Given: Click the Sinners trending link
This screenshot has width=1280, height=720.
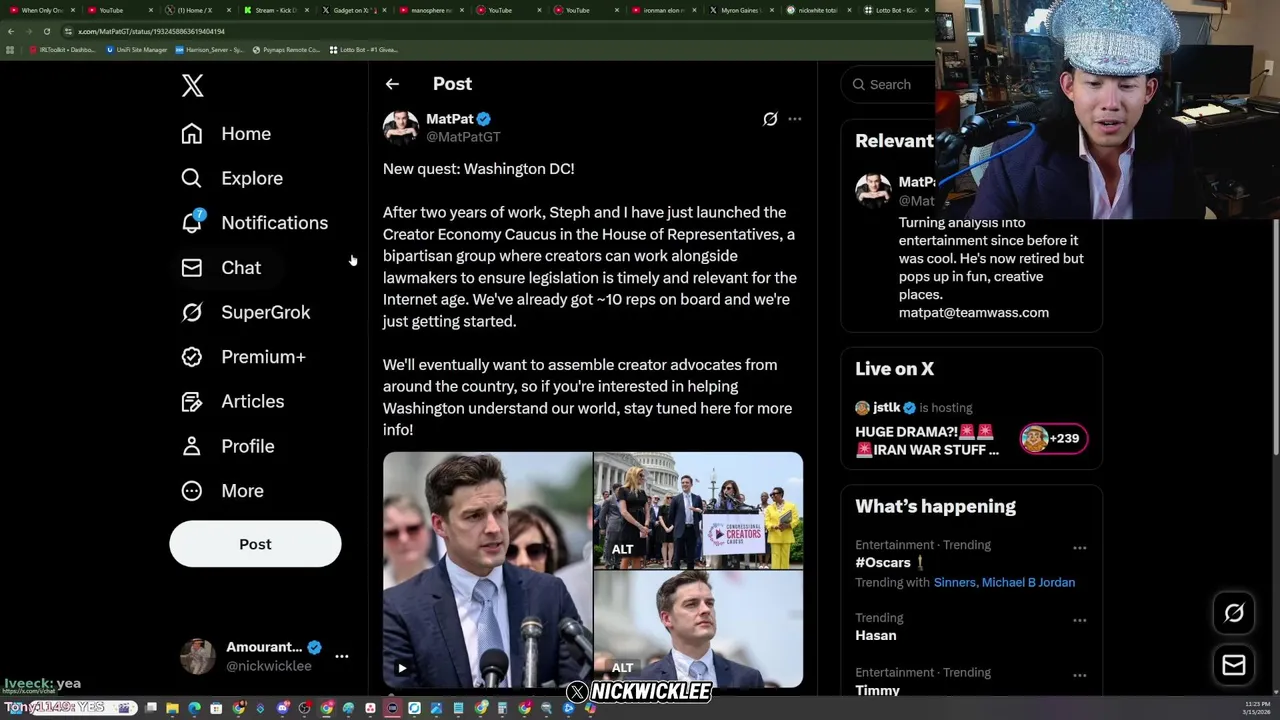Looking at the screenshot, I should [954, 582].
